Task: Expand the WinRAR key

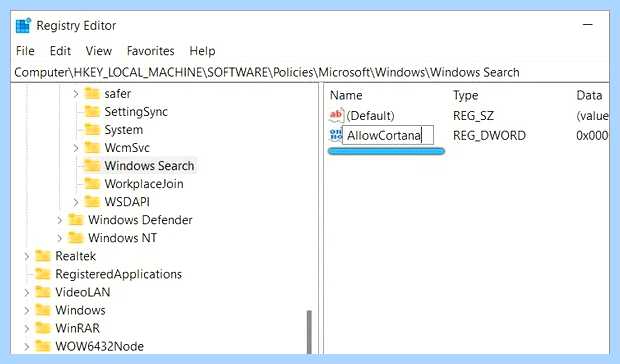Action: click(x=26, y=328)
